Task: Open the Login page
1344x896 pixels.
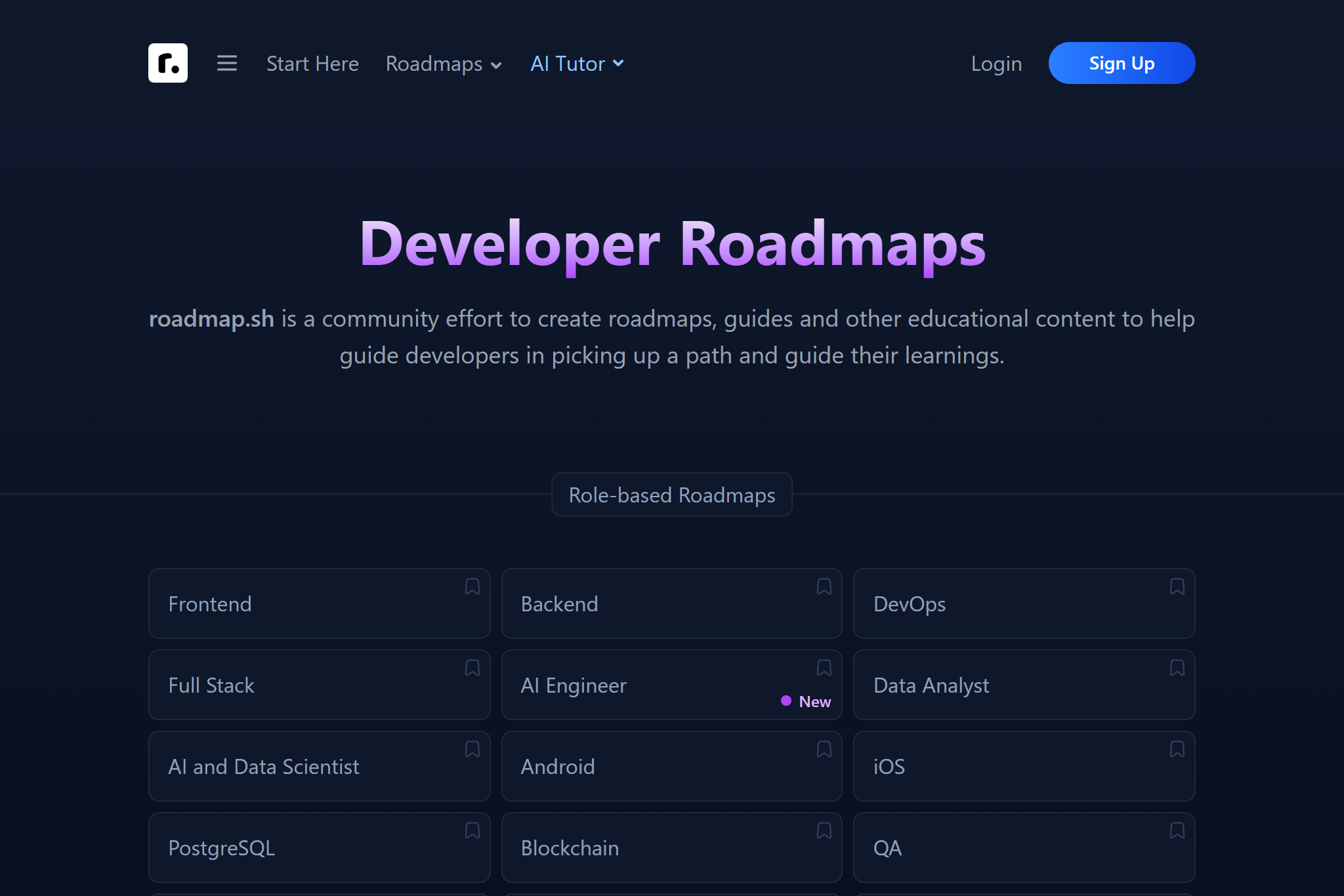Action: 996,64
